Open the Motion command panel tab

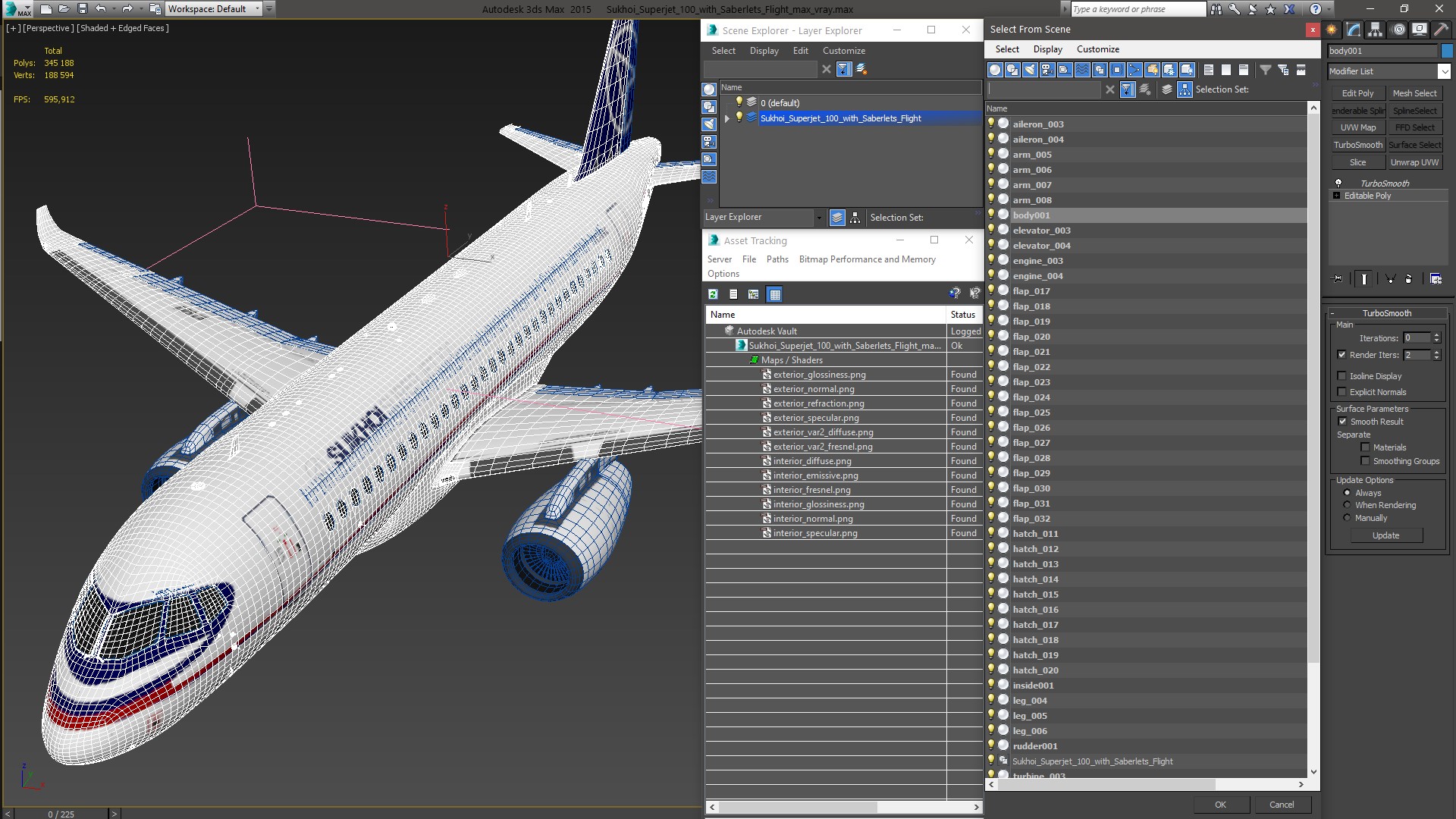click(x=1399, y=30)
